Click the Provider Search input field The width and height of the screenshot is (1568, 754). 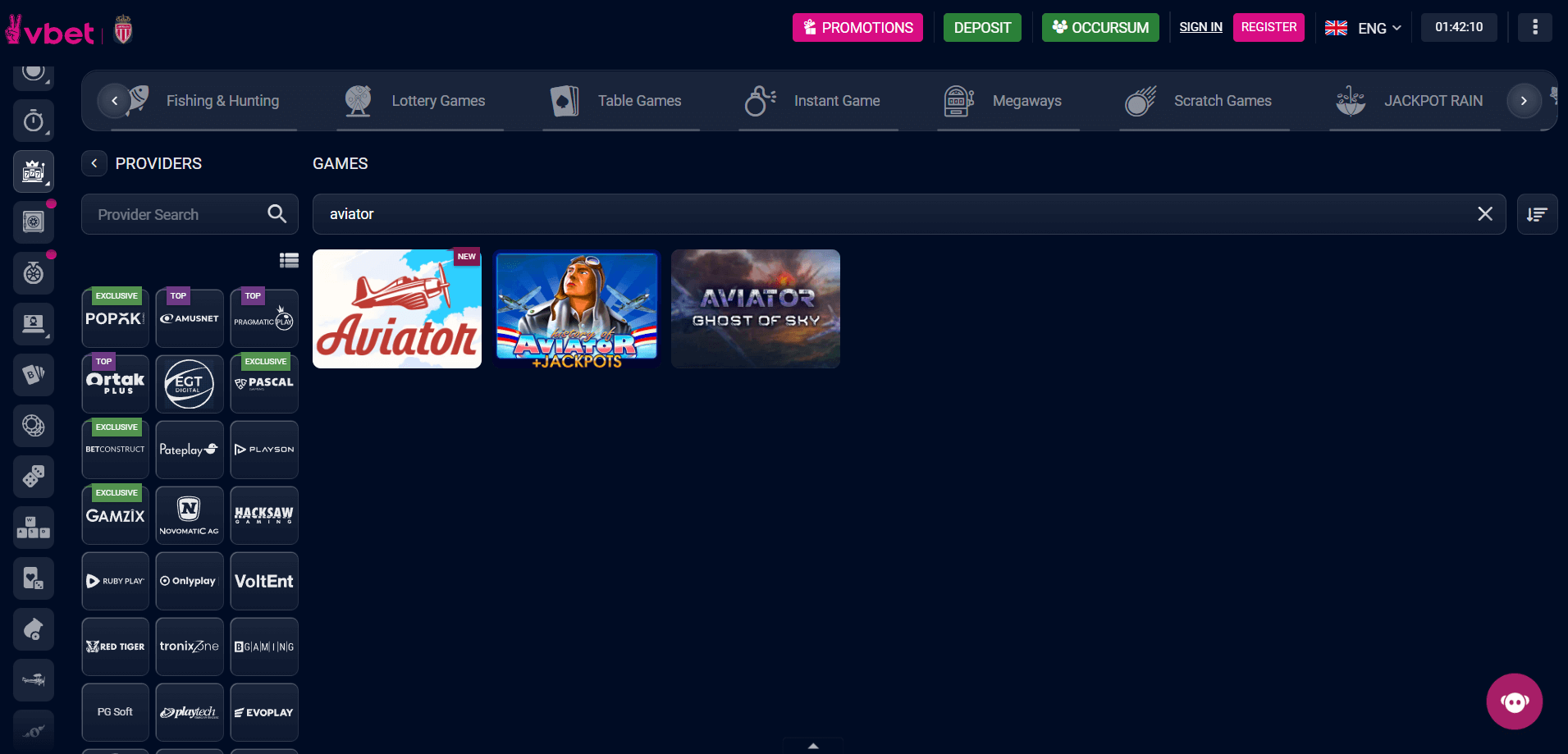[190, 214]
